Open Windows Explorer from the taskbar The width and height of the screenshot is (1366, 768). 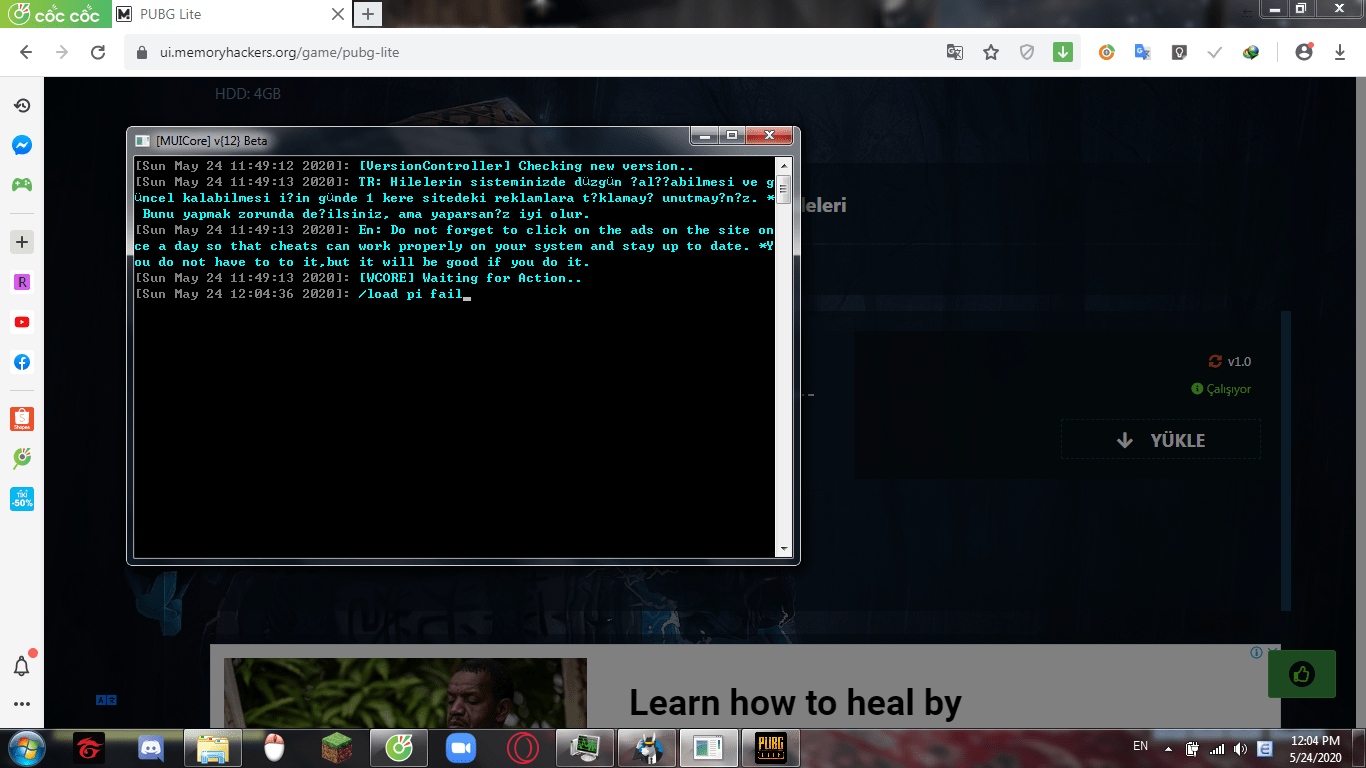(x=213, y=747)
